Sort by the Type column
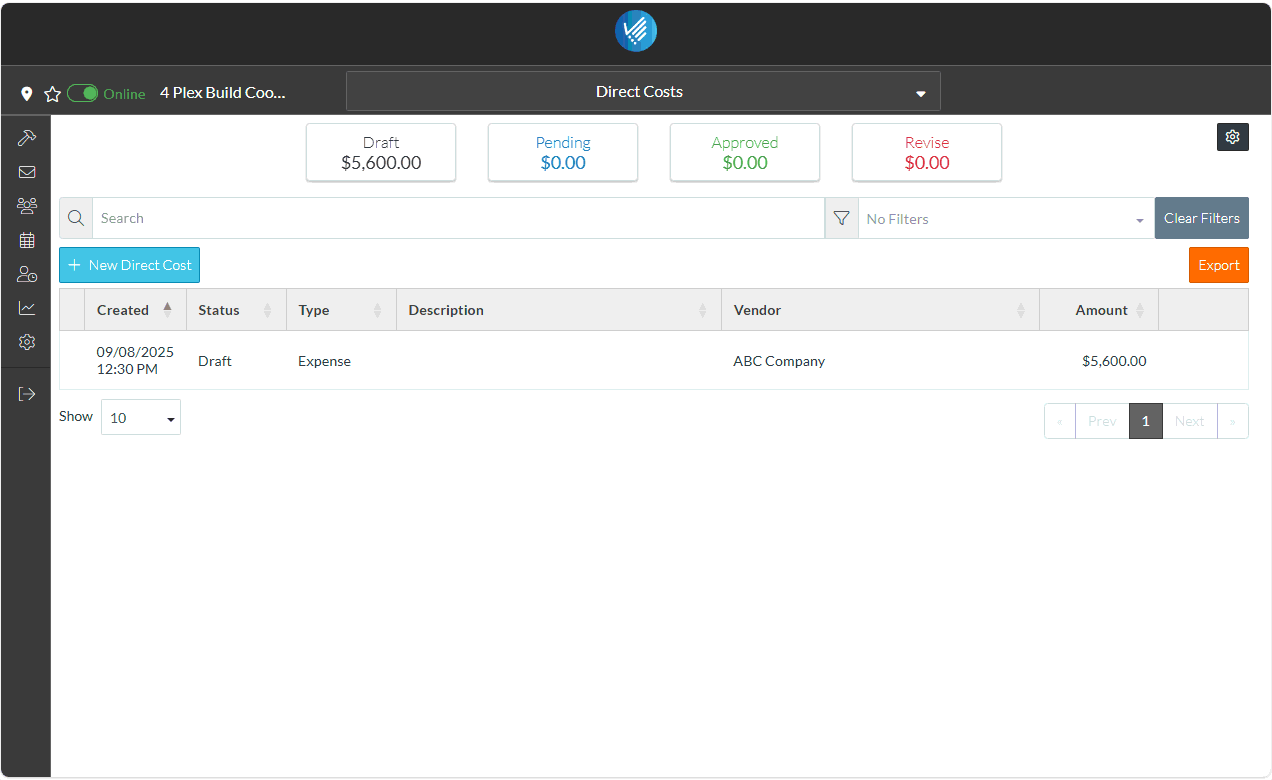The image size is (1272, 780). coord(341,310)
